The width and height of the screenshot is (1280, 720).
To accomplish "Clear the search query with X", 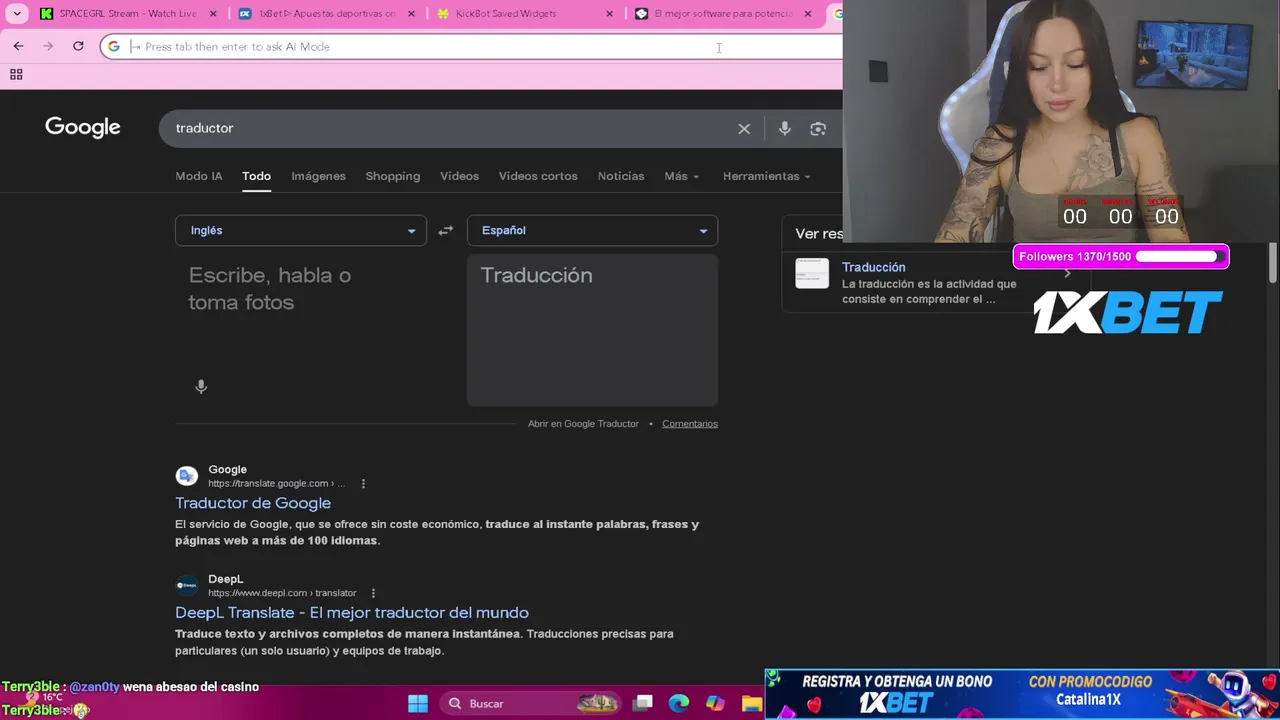I will point(744,128).
